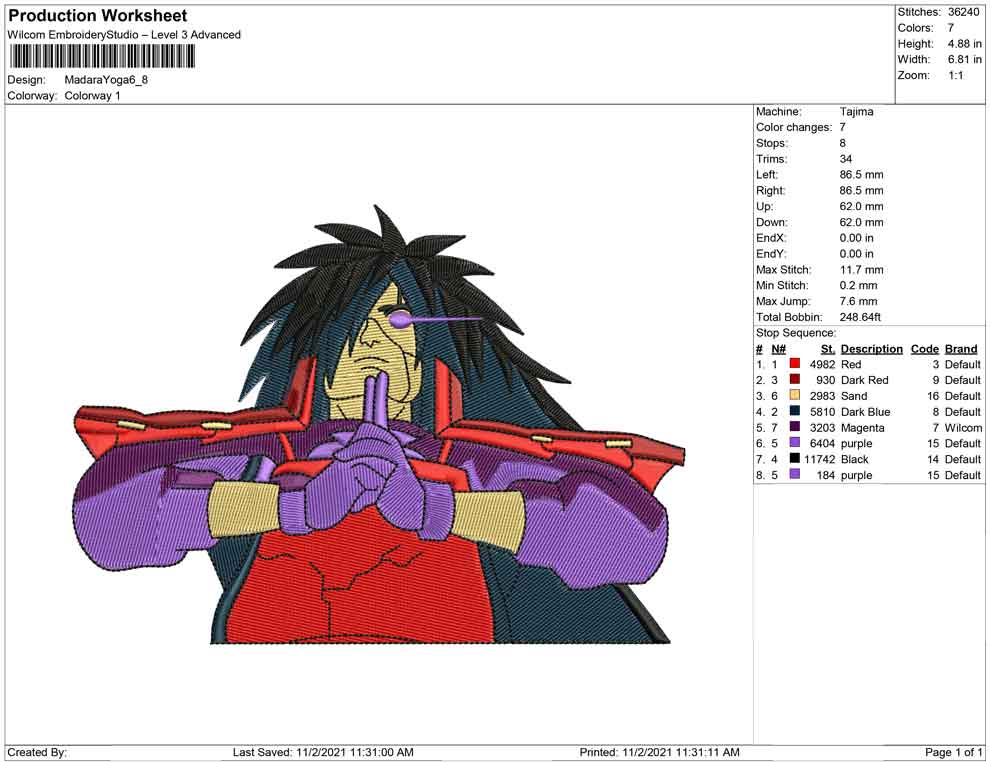Click the width value '6.81 in'
Viewport: 990px width, 762px height.
tap(964, 59)
